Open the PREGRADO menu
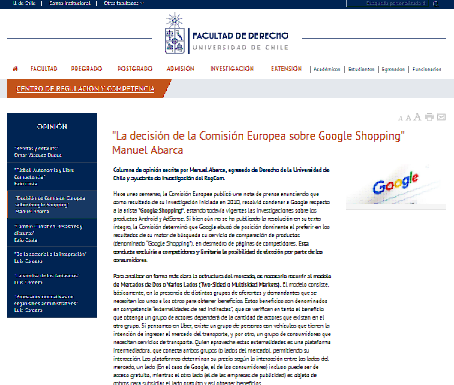The width and height of the screenshot is (454, 385). pos(86,69)
